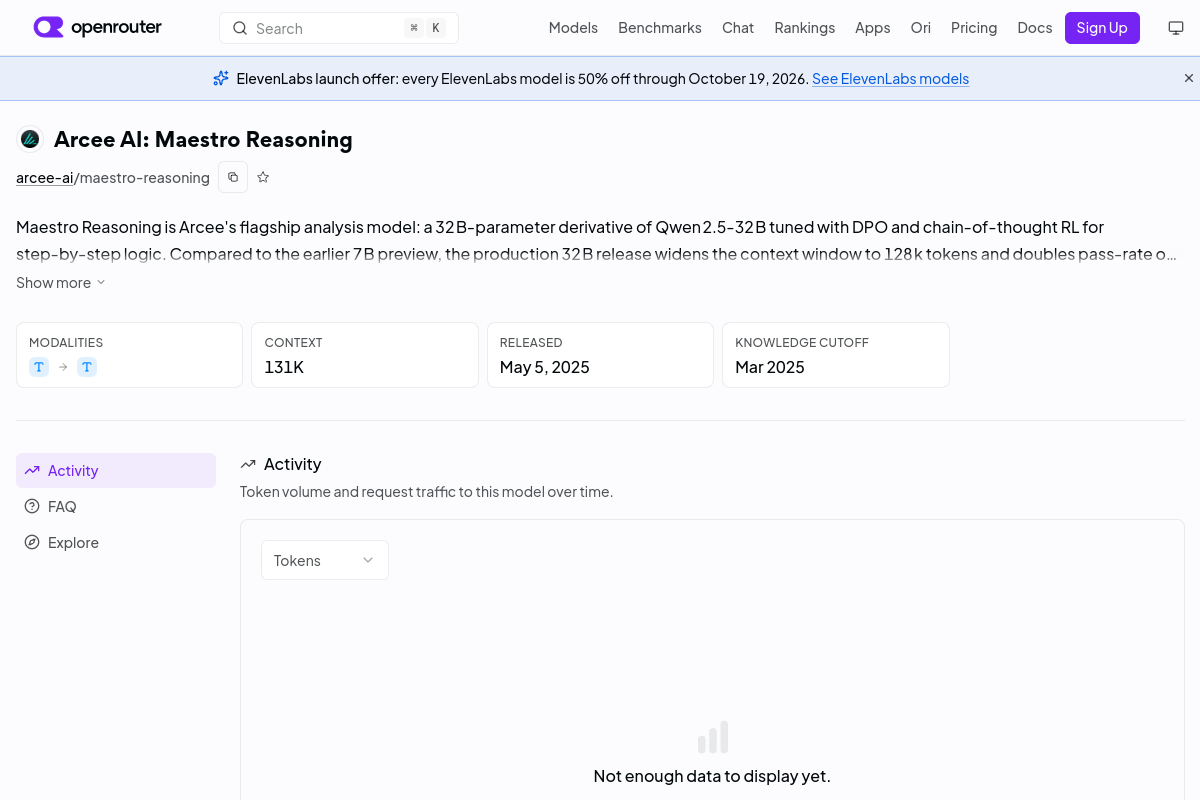Select Ori in the navigation bar
This screenshot has height=800, width=1200.
921,28
